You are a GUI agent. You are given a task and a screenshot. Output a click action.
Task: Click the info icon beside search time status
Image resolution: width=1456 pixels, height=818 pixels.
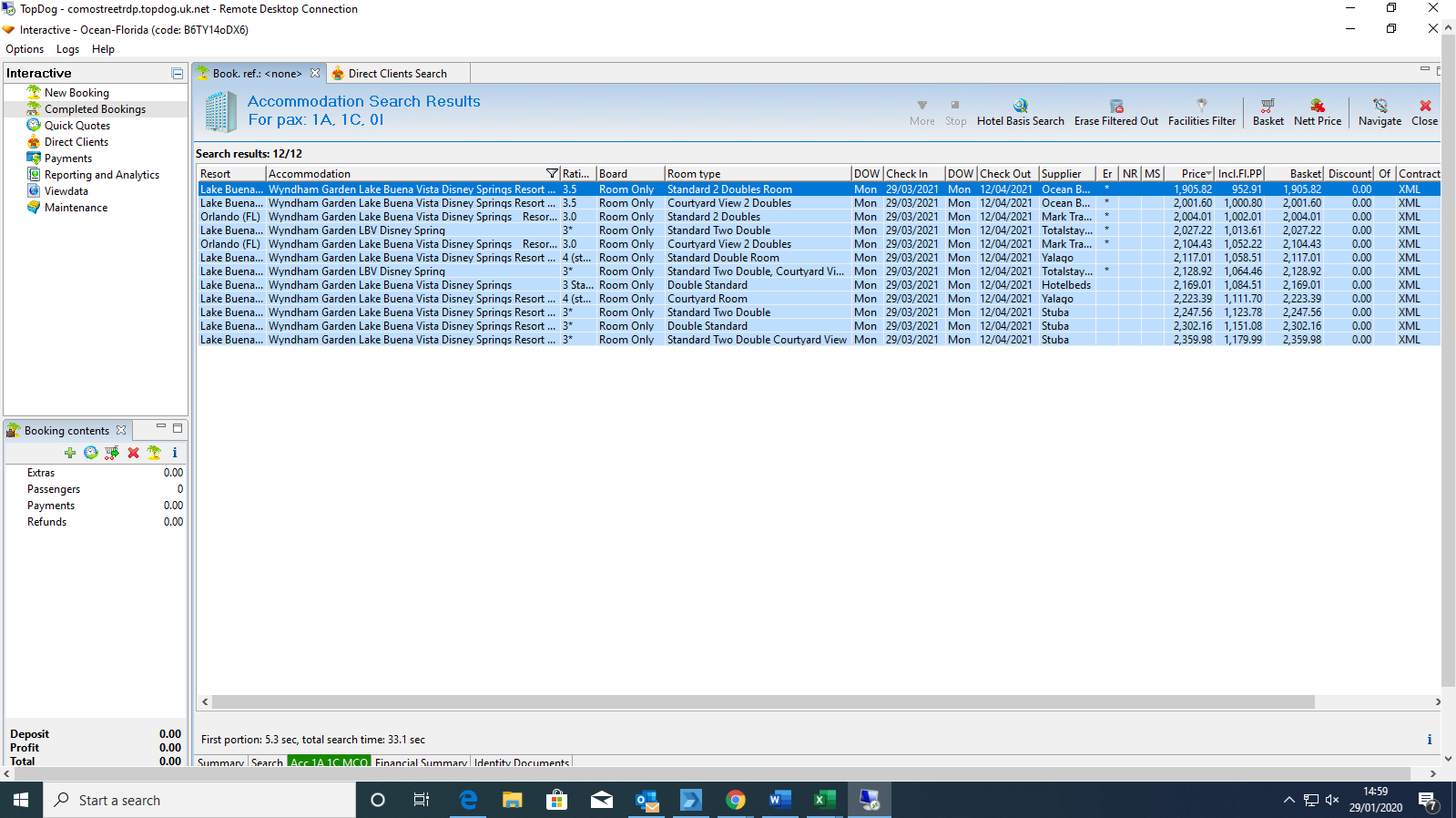pyautogui.click(x=1430, y=740)
